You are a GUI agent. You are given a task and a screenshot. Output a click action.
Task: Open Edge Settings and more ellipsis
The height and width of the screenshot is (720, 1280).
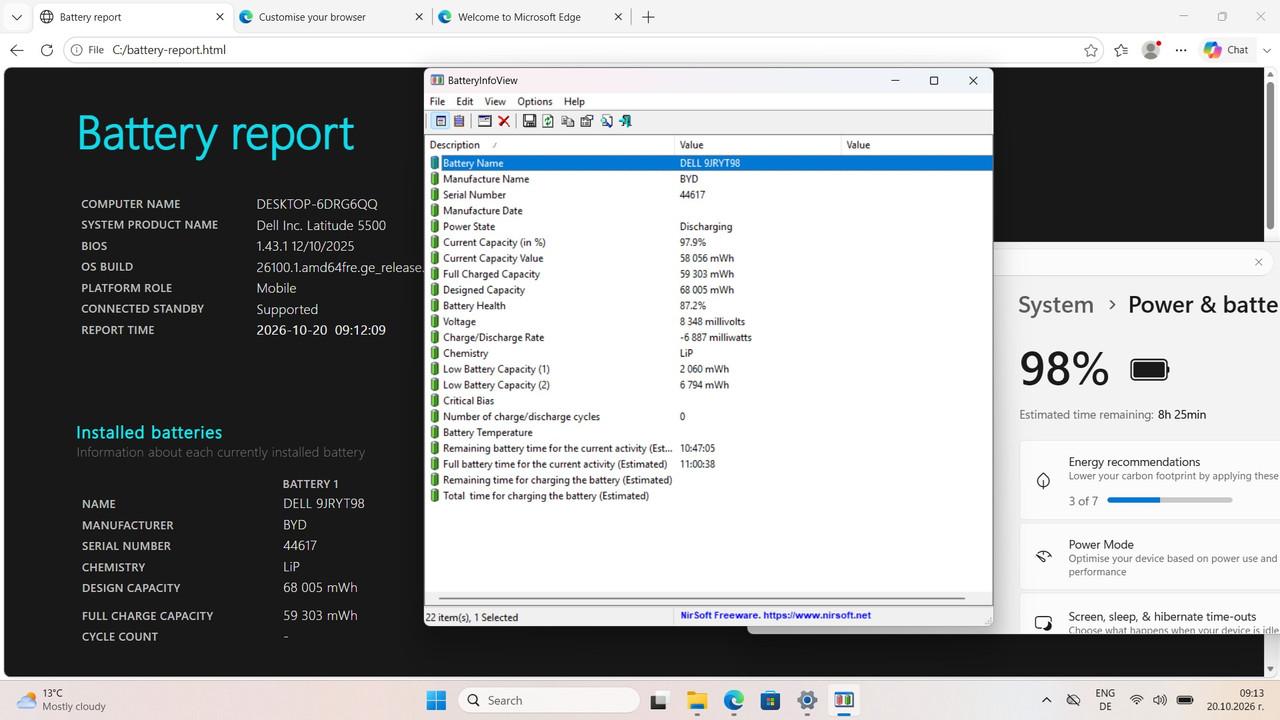1181,50
